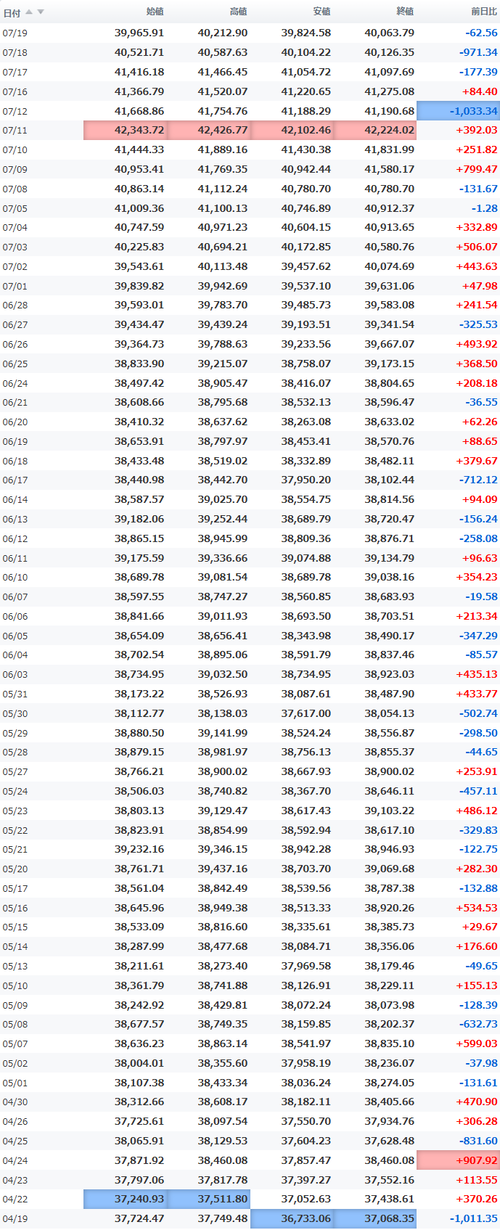Select the 07/11 date cell

[15, 130]
